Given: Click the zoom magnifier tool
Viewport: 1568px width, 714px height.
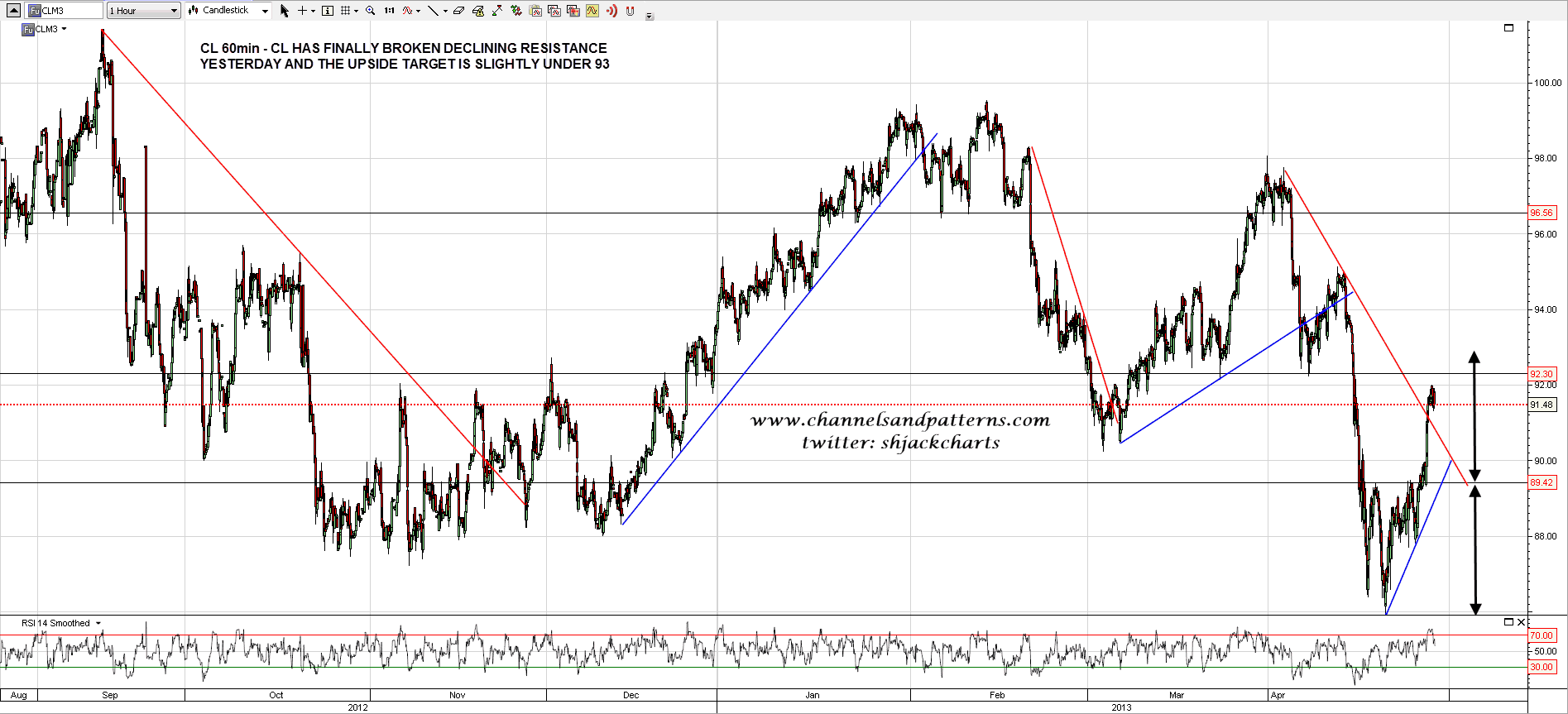Looking at the screenshot, I should point(370,11).
